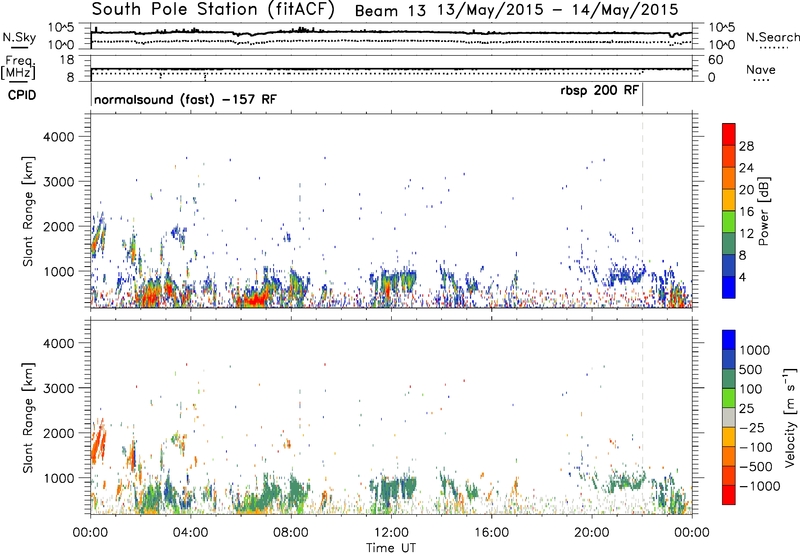The width and height of the screenshot is (800, 554).
Task: Pick Velocity colorbar segment between 500 and 1000
Action: pos(729,359)
